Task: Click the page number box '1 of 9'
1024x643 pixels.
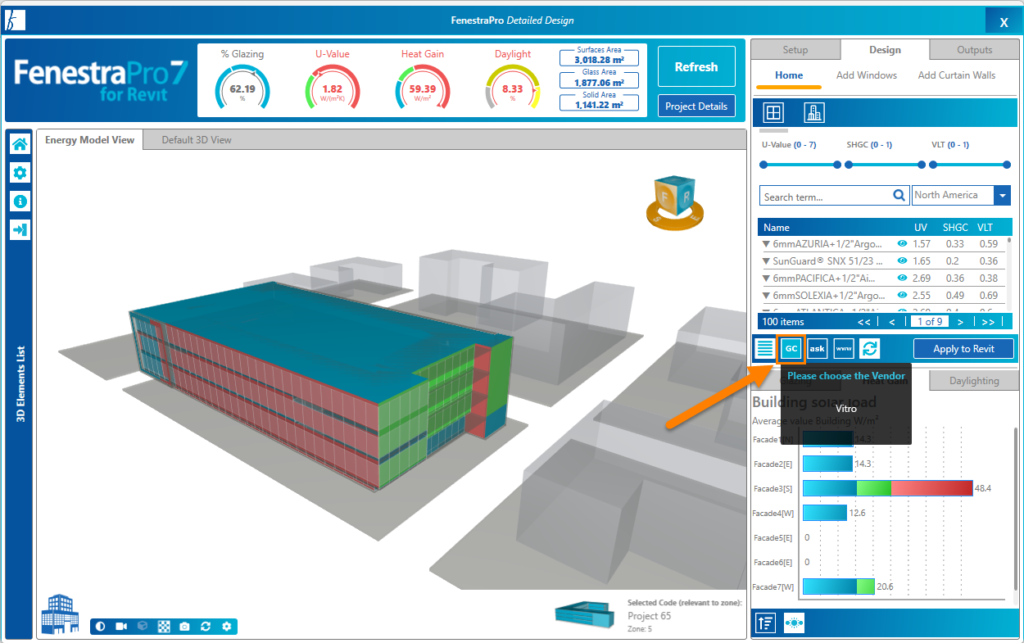Action: coord(929,322)
